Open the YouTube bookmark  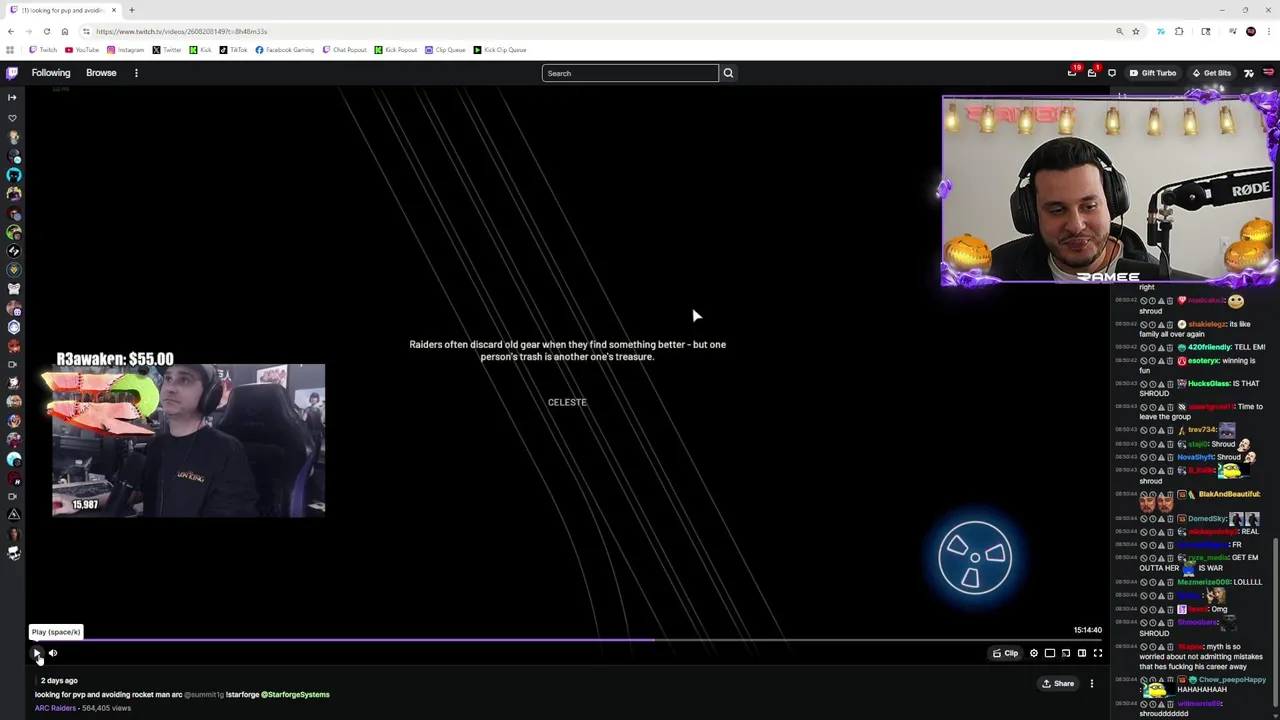coord(82,50)
